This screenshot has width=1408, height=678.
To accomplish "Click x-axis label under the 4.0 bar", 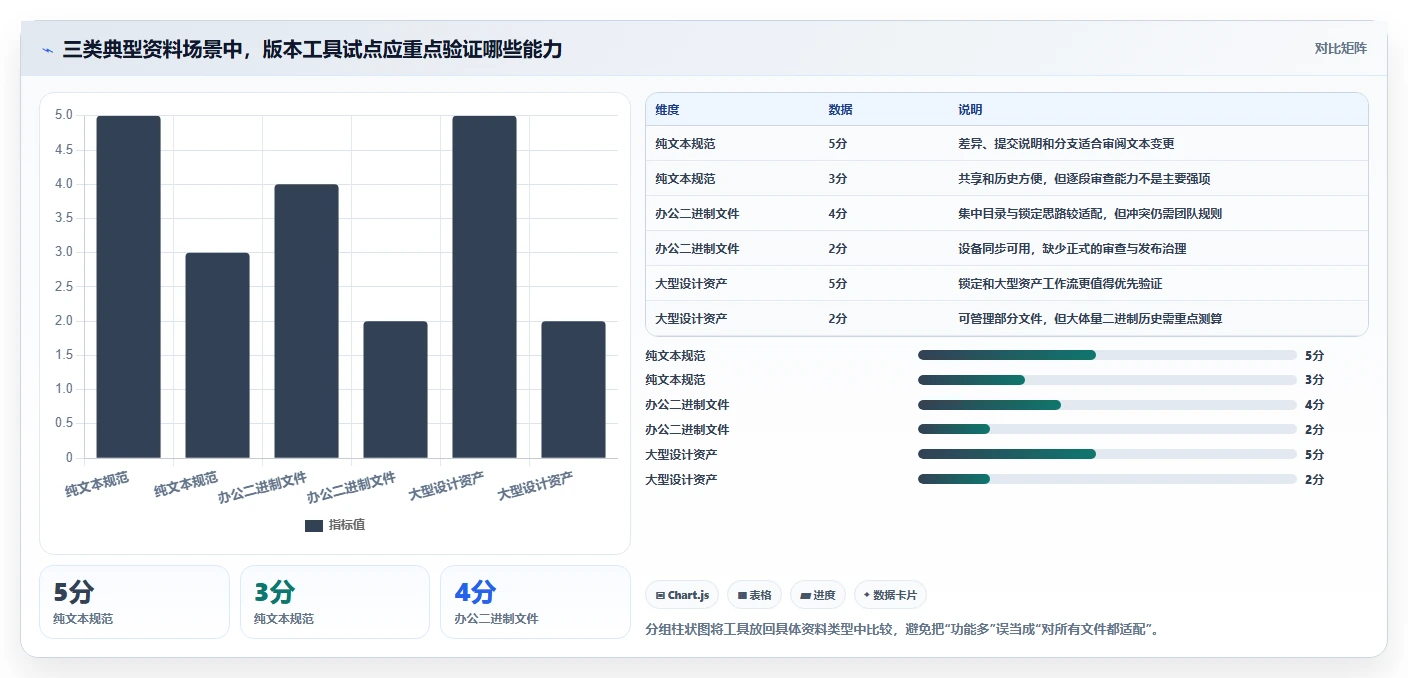I will pyautogui.click(x=263, y=486).
